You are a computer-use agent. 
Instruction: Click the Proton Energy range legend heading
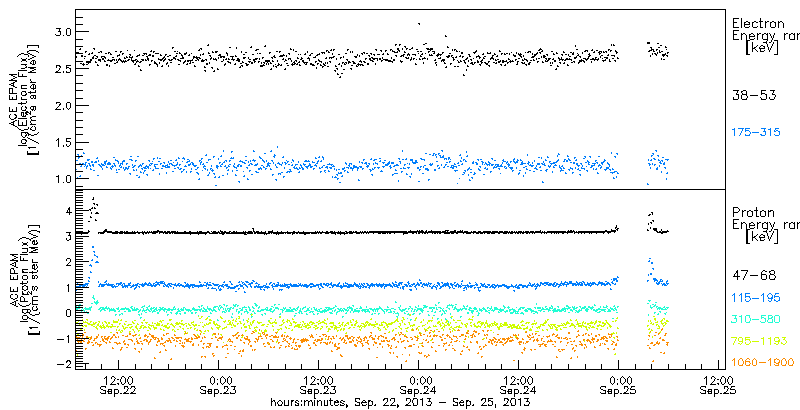tap(765, 225)
